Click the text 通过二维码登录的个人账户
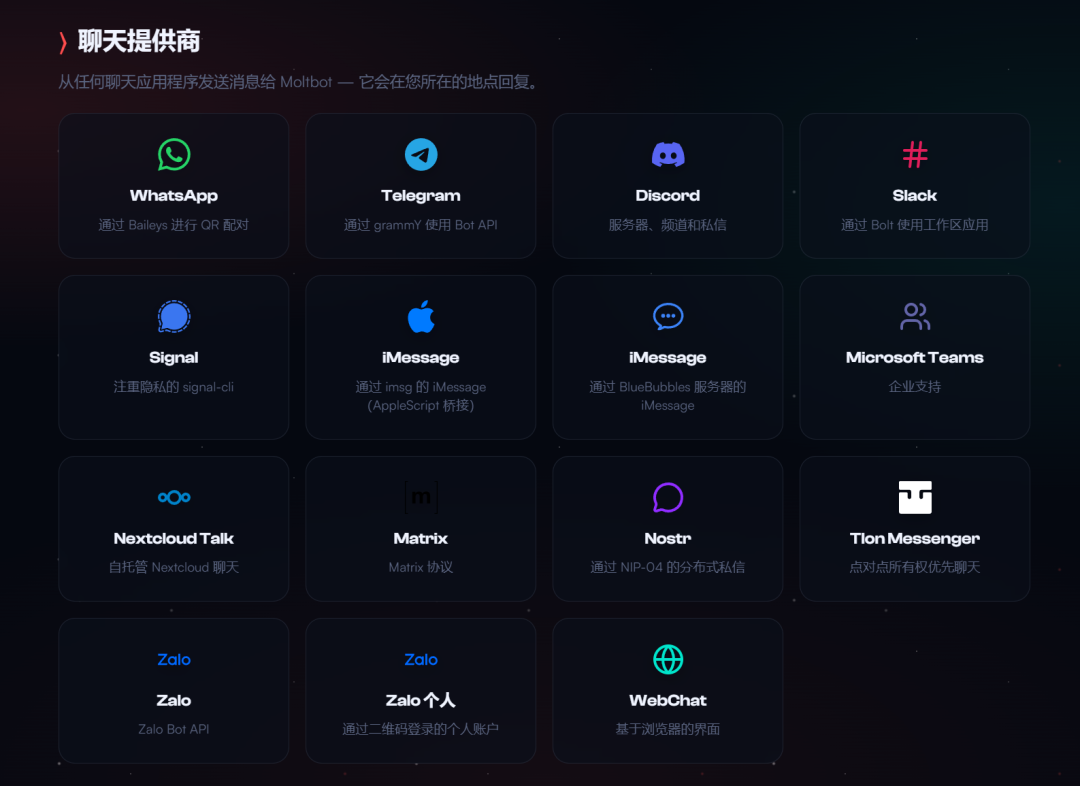 pos(421,730)
